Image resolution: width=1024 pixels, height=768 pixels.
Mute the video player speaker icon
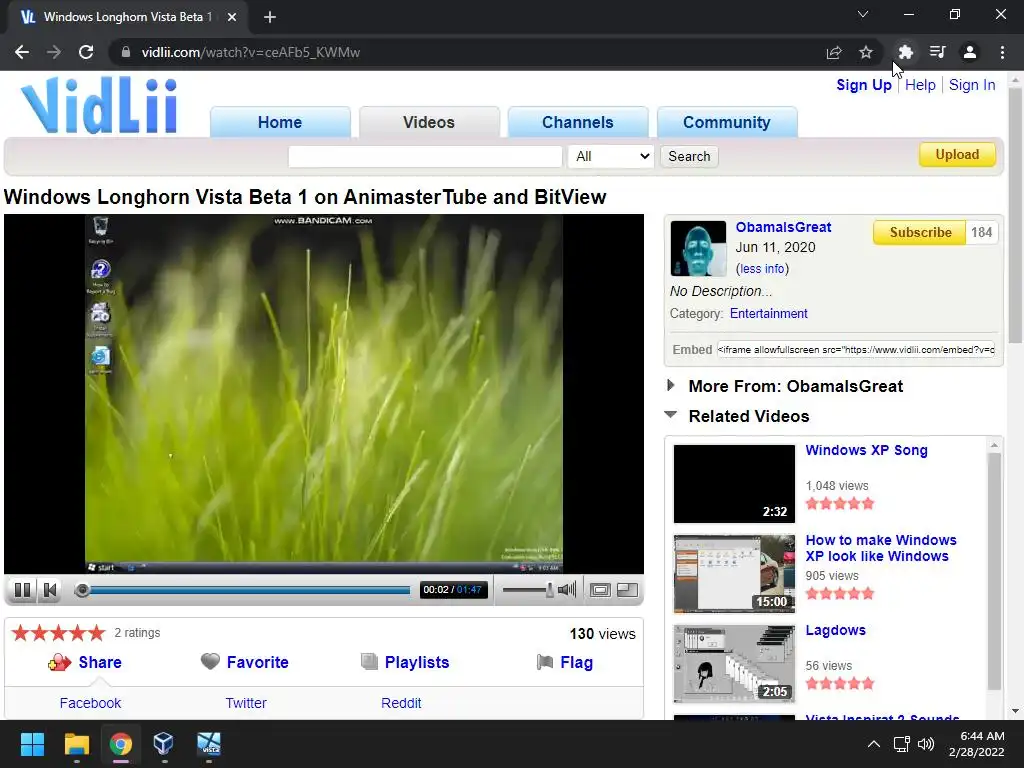[567, 590]
